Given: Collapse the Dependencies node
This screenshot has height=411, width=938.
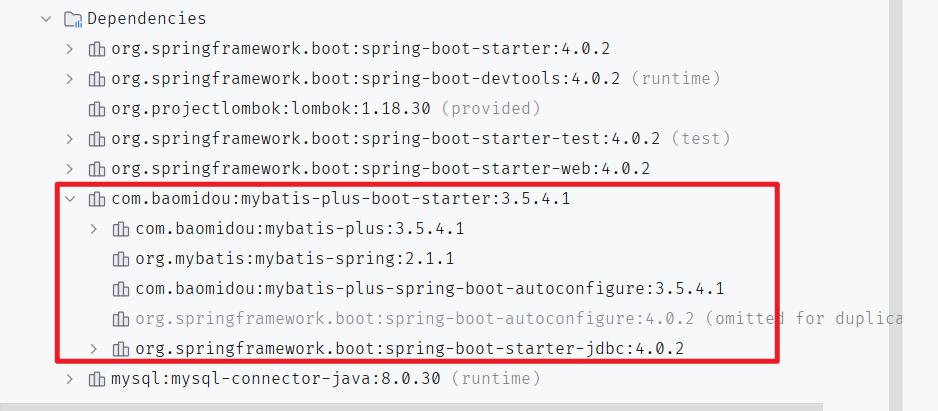Looking at the screenshot, I should [x=46, y=19].
